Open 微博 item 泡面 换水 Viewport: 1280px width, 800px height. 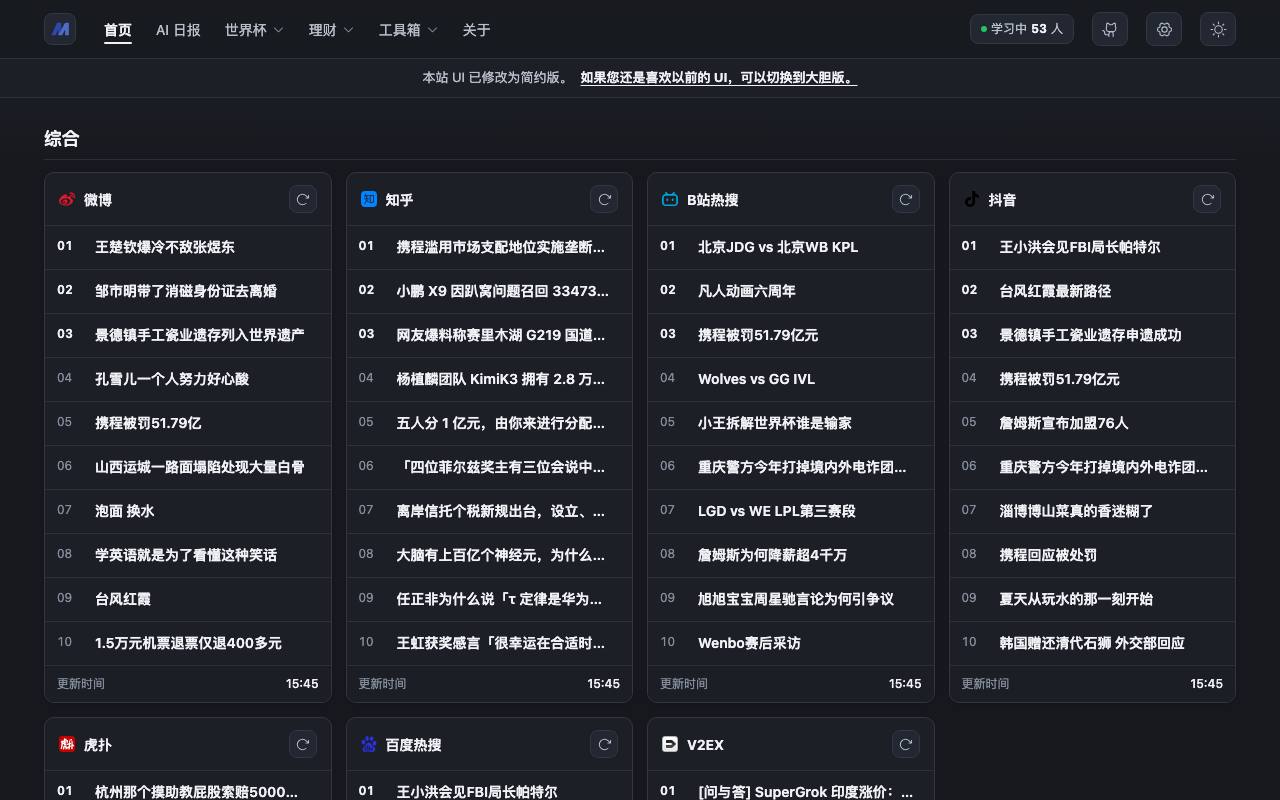click(188, 511)
